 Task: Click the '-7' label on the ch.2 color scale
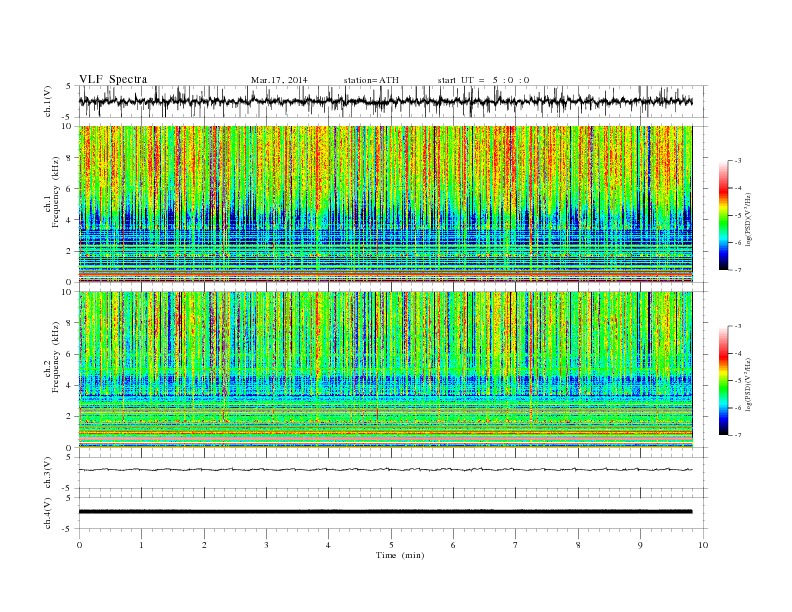click(738, 435)
